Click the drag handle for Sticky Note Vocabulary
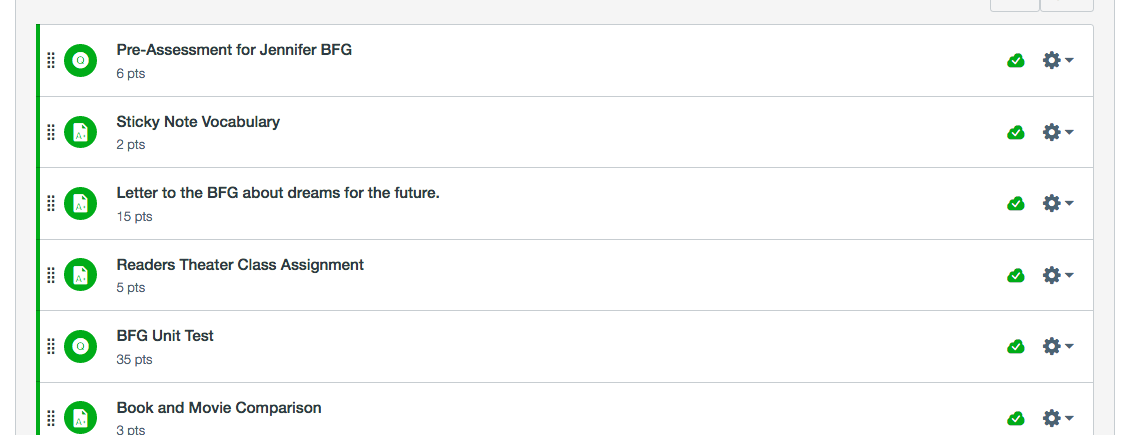The image size is (1133, 435). (51, 132)
